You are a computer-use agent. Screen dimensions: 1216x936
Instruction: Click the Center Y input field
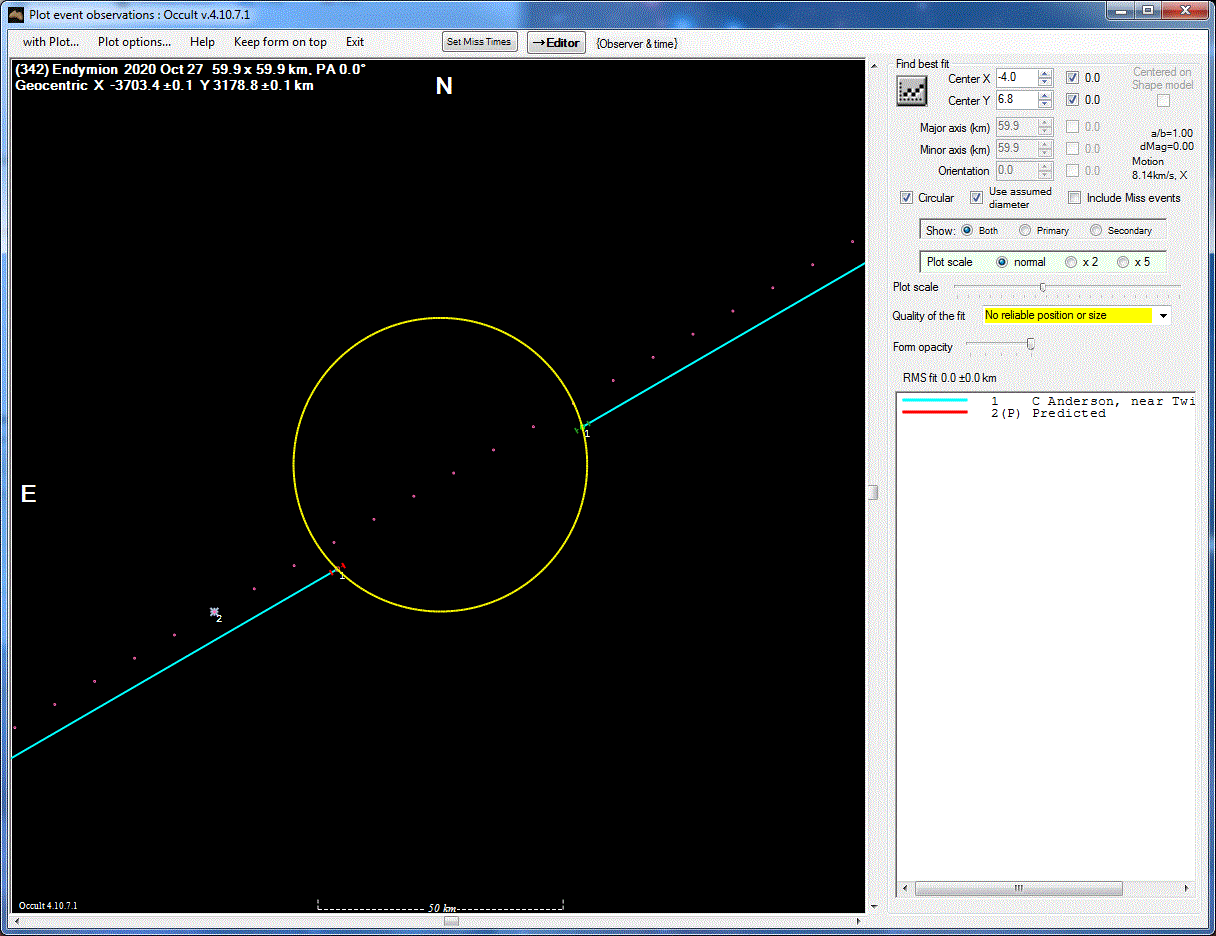click(1016, 100)
